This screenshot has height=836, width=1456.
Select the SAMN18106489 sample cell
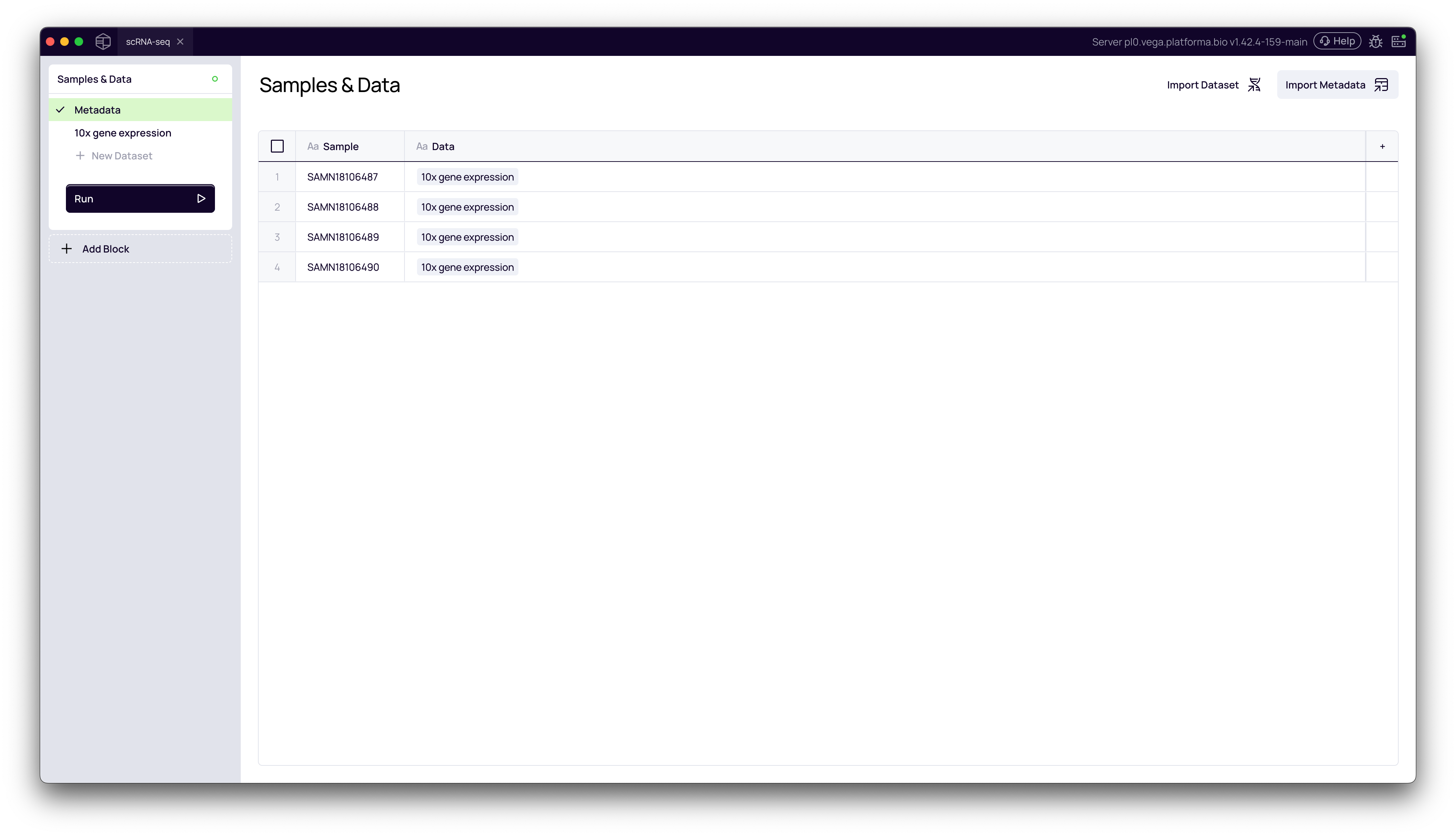point(343,237)
